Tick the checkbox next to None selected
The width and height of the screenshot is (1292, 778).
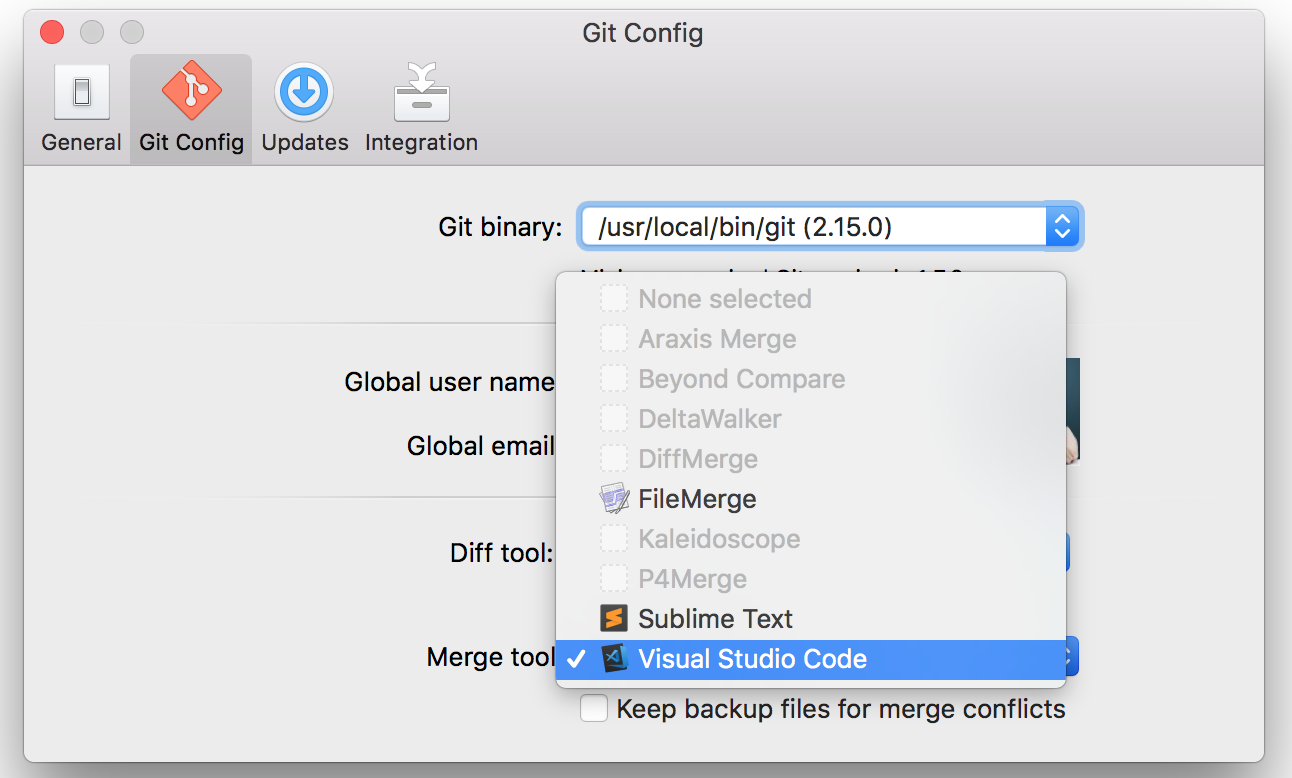[612, 298]
